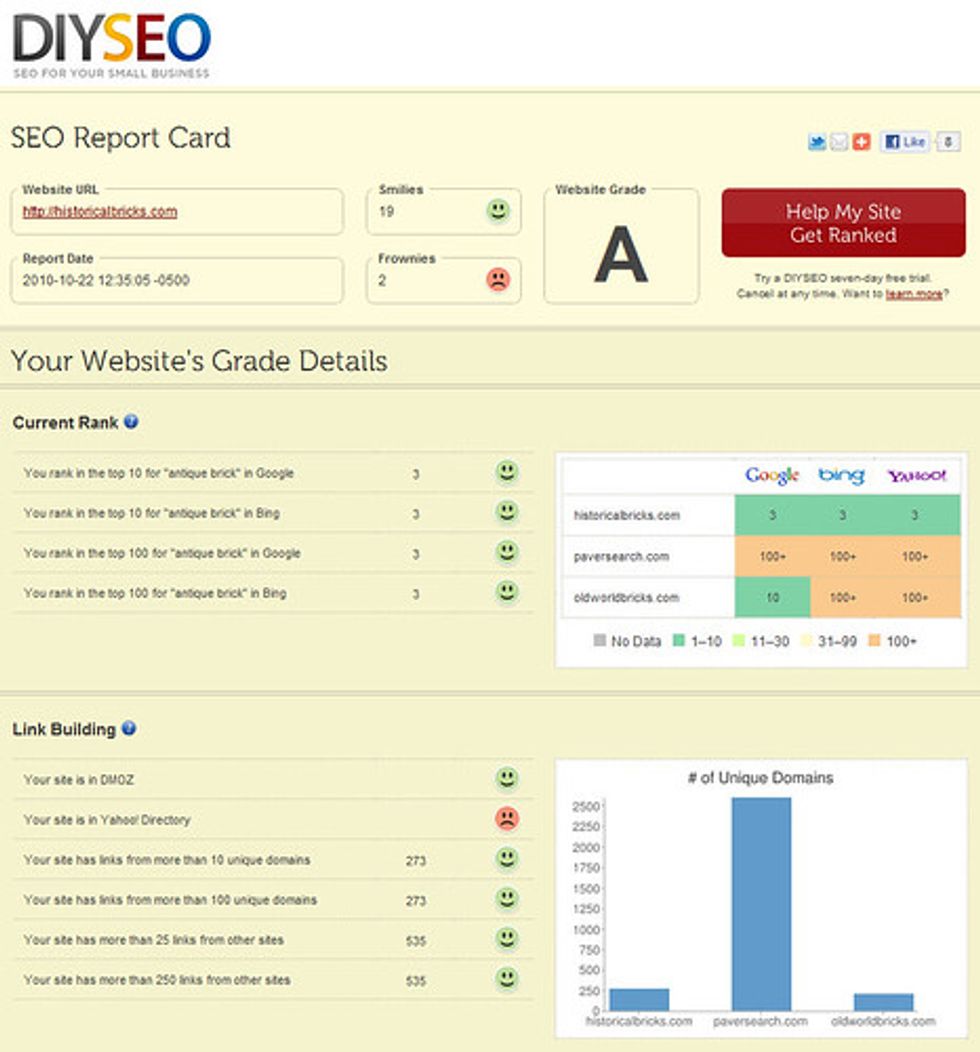Like the report on Facebook
This screenshot has width=980, height=1052.
pos(904,141)
